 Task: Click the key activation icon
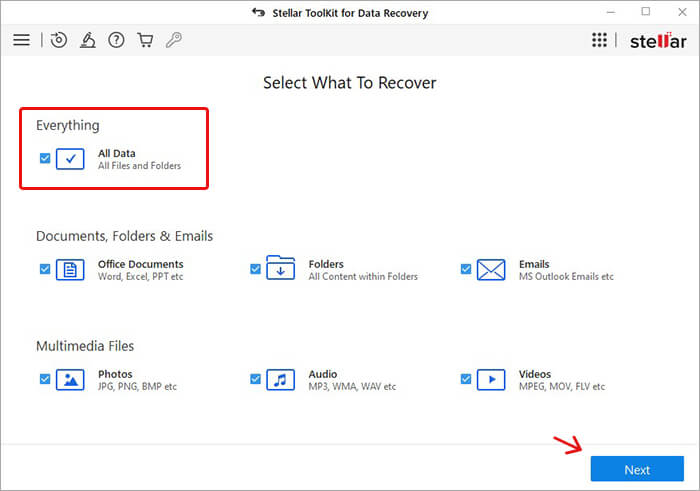click(x=174, y=40)
